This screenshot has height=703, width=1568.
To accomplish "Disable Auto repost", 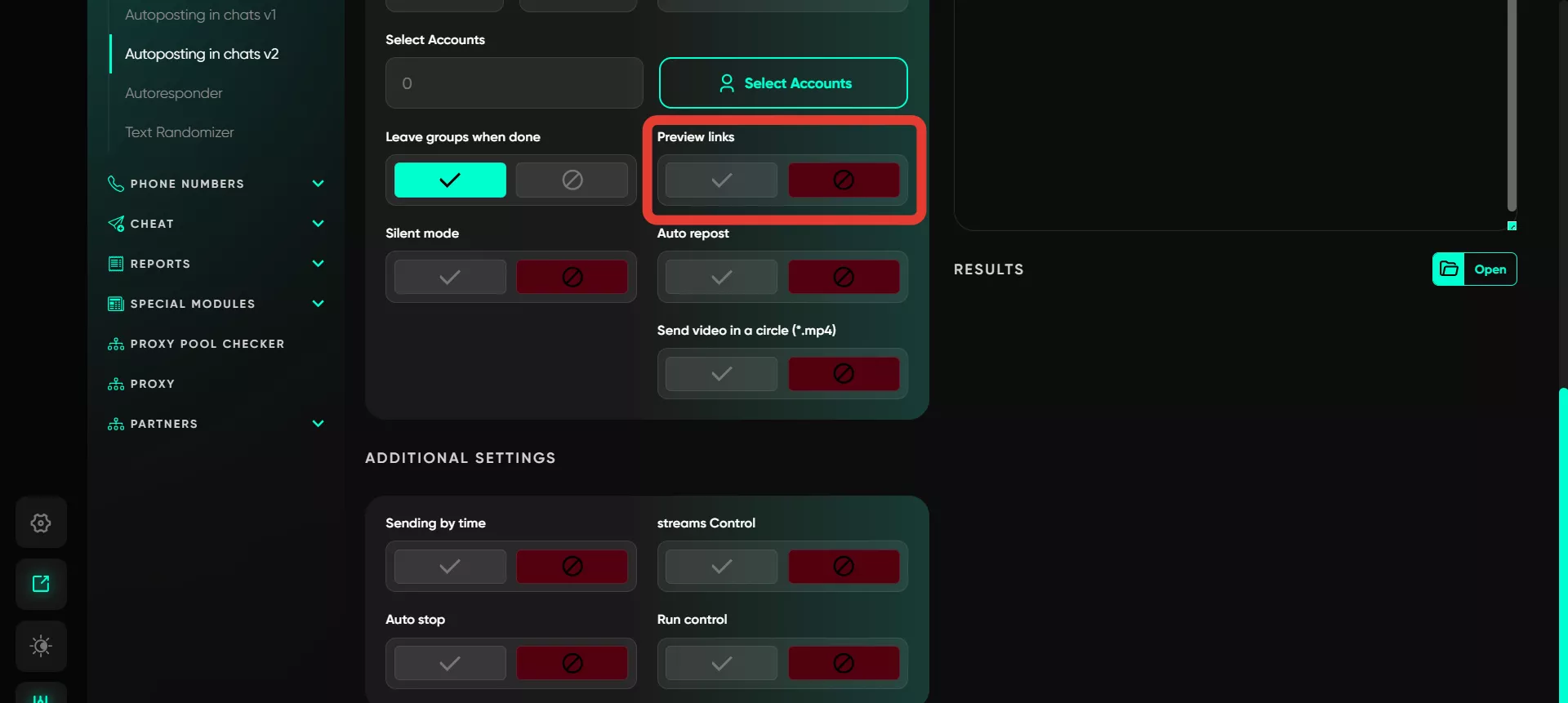I will pos(844,277).
